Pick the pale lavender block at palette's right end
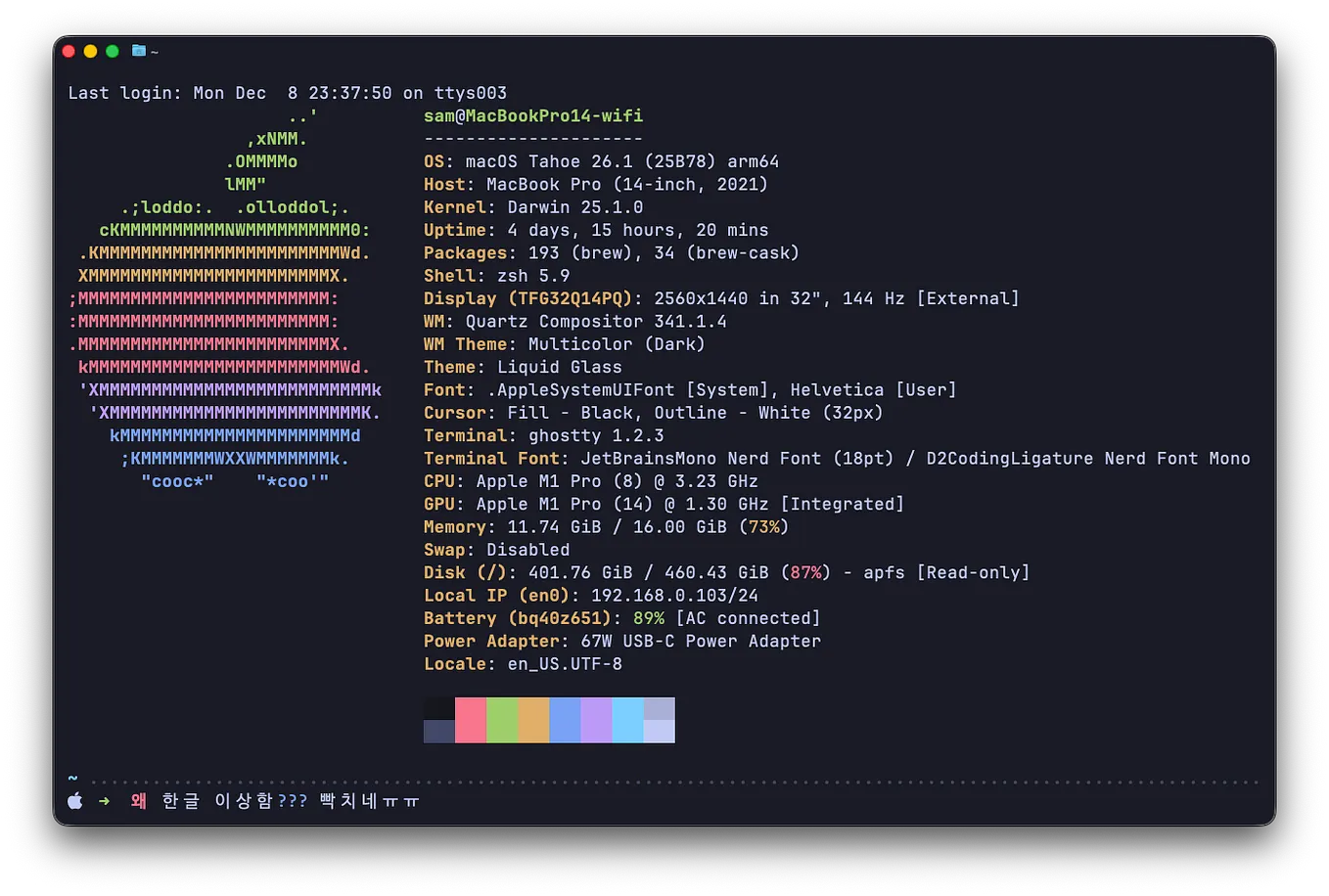Screen dimensions: 1329x896 [659, 732]
